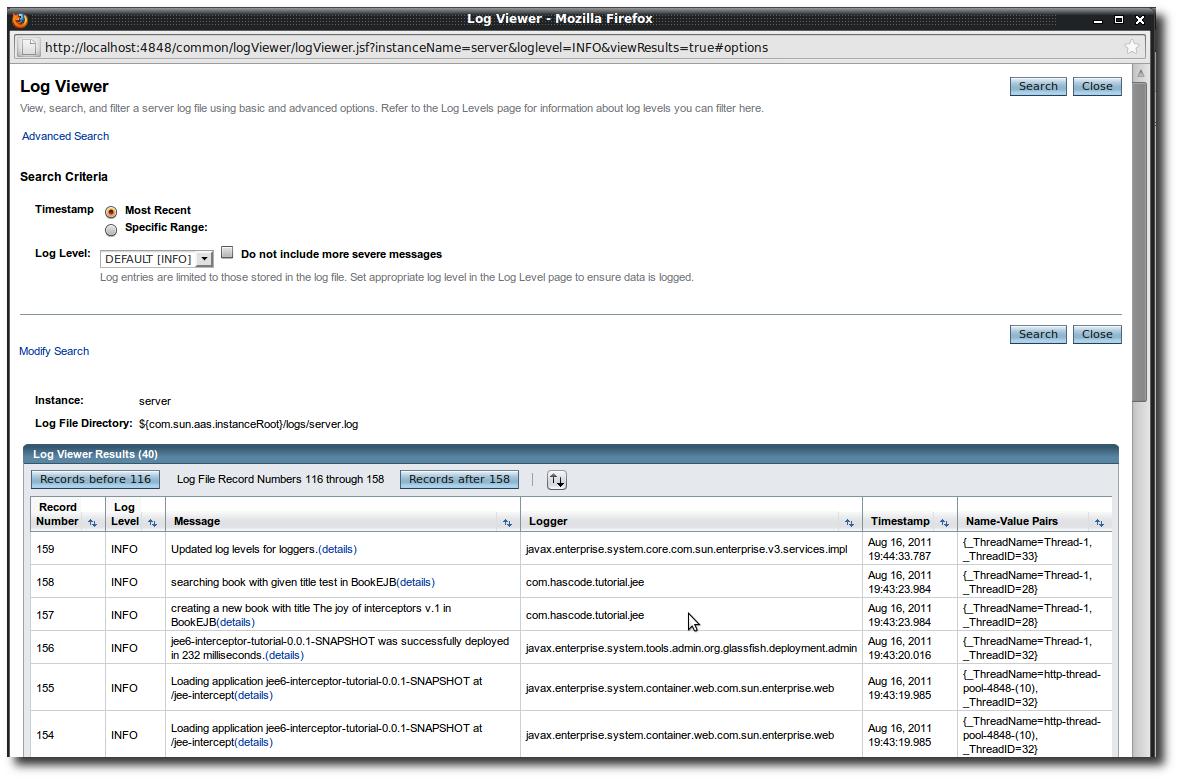Click the bookmark star in the address bar
Screen dimensions: 1179x780
click(x=1131, y=46)
